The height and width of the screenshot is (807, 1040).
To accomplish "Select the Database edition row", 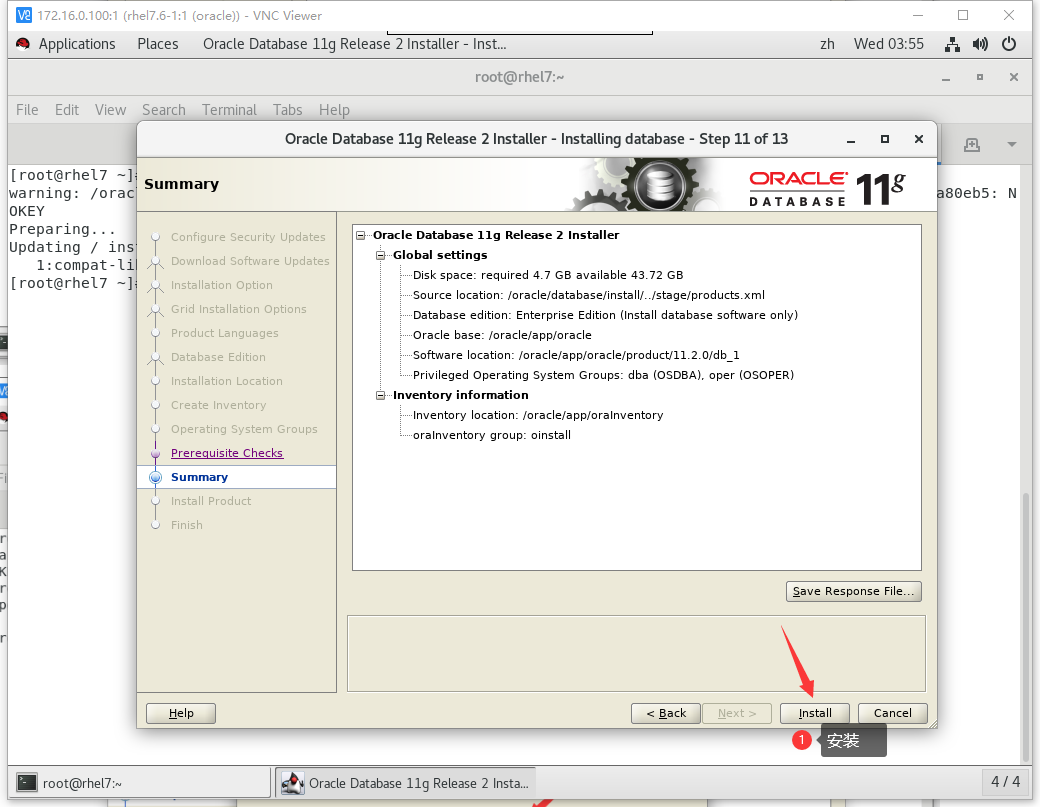I will tap(606, 315).
